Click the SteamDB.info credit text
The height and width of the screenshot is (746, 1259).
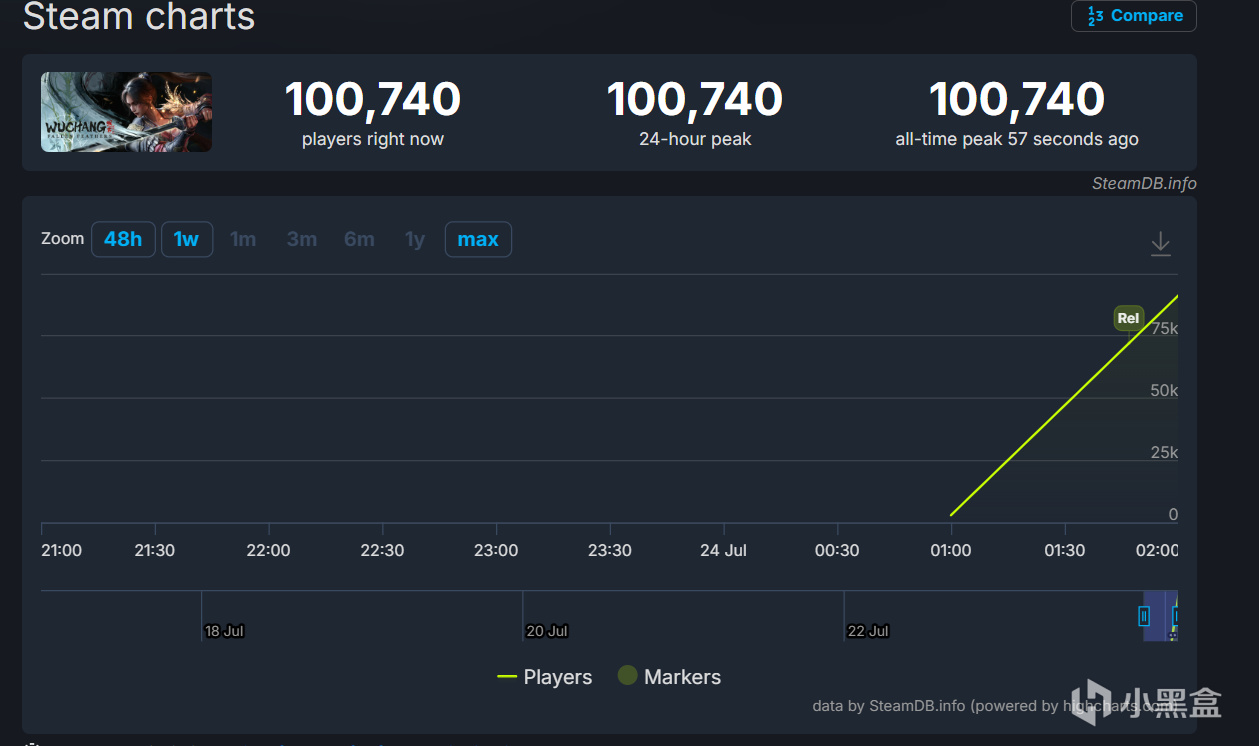pyautogui.click(x=1144, y=183)
